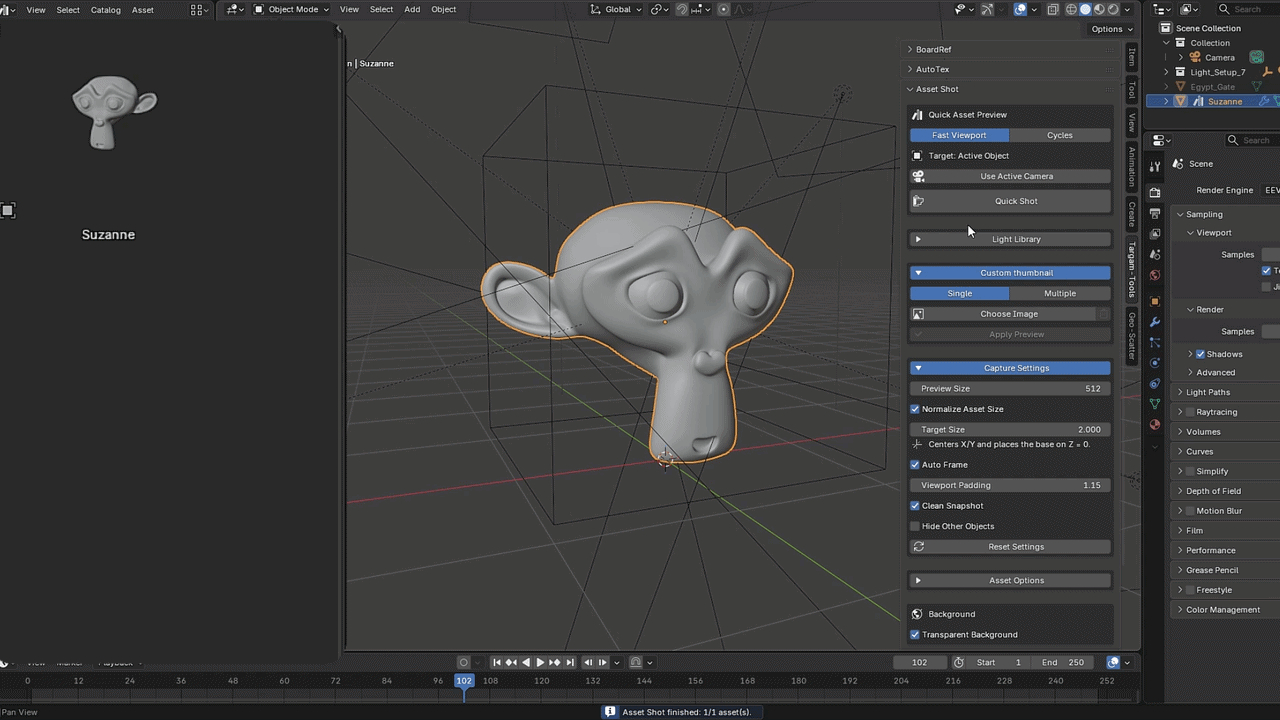Screen dimensions: 1280x720
Task: Toggle Transparent Background checkbox
Action: coord(915,635)
